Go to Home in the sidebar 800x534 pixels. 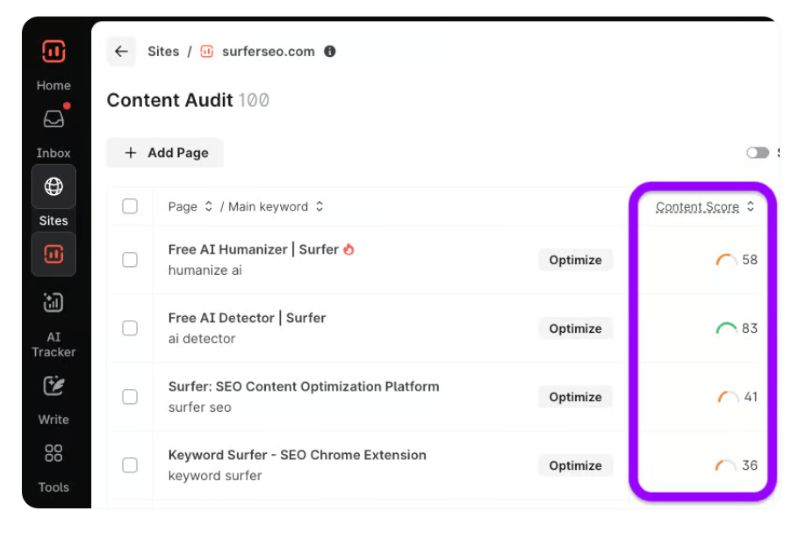[x=53, y=86]
